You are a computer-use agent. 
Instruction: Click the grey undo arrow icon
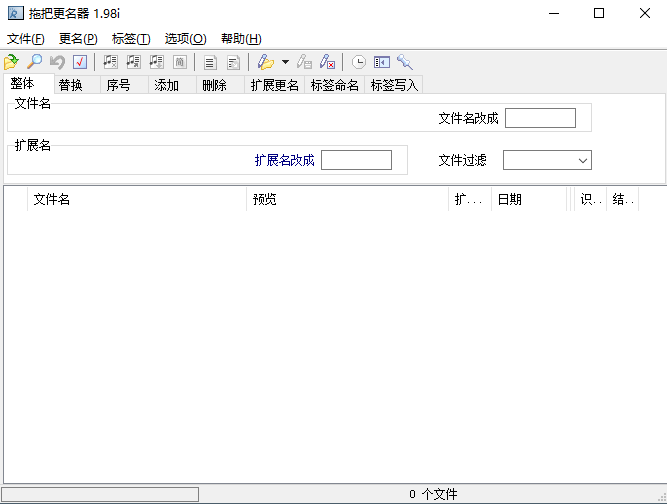click(57, 62)
